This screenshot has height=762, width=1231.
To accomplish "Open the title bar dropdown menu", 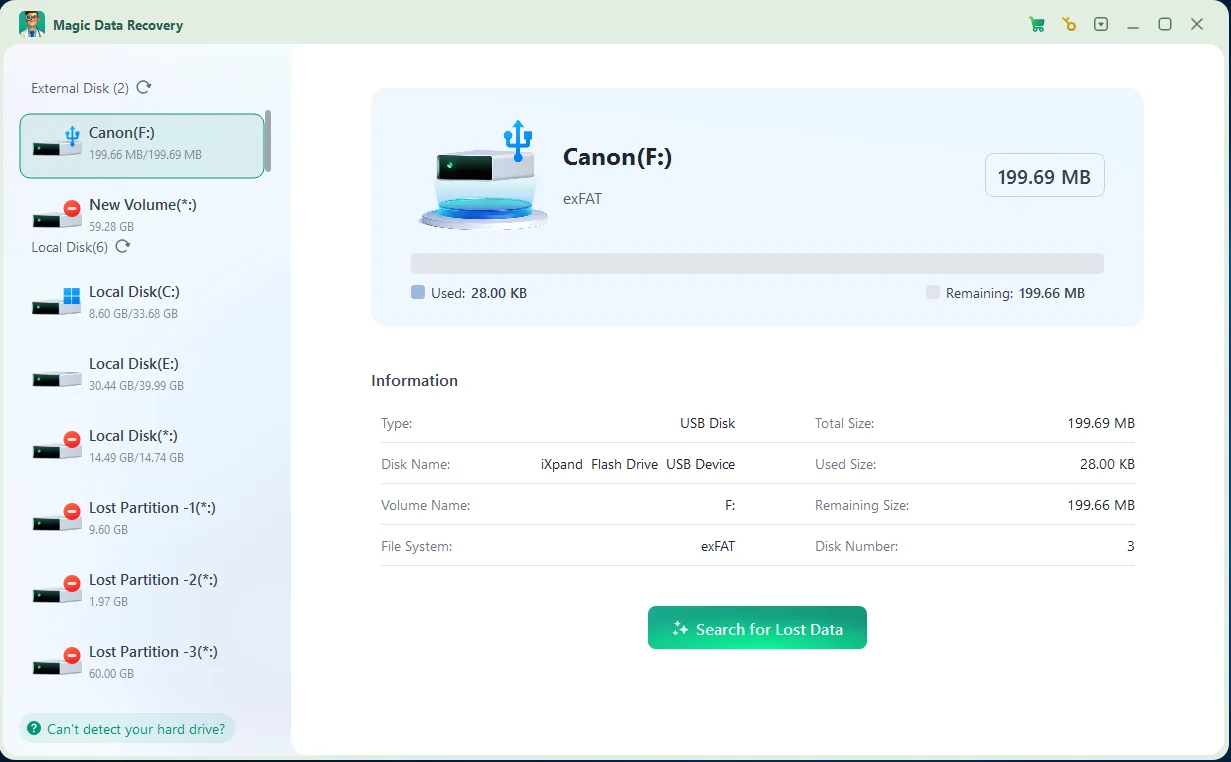I will [1101, 23].
